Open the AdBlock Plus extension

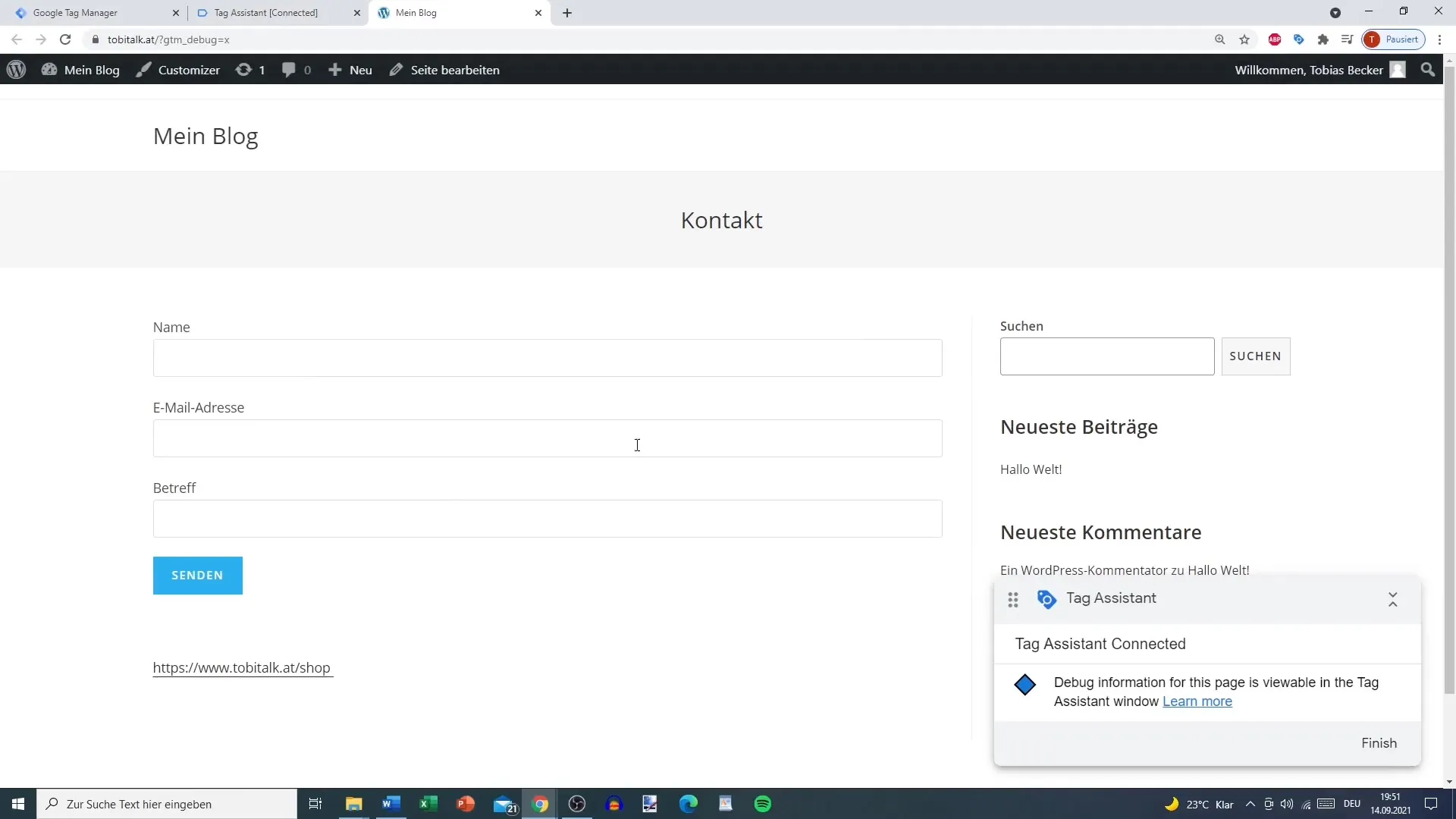tap(1275, 39)
